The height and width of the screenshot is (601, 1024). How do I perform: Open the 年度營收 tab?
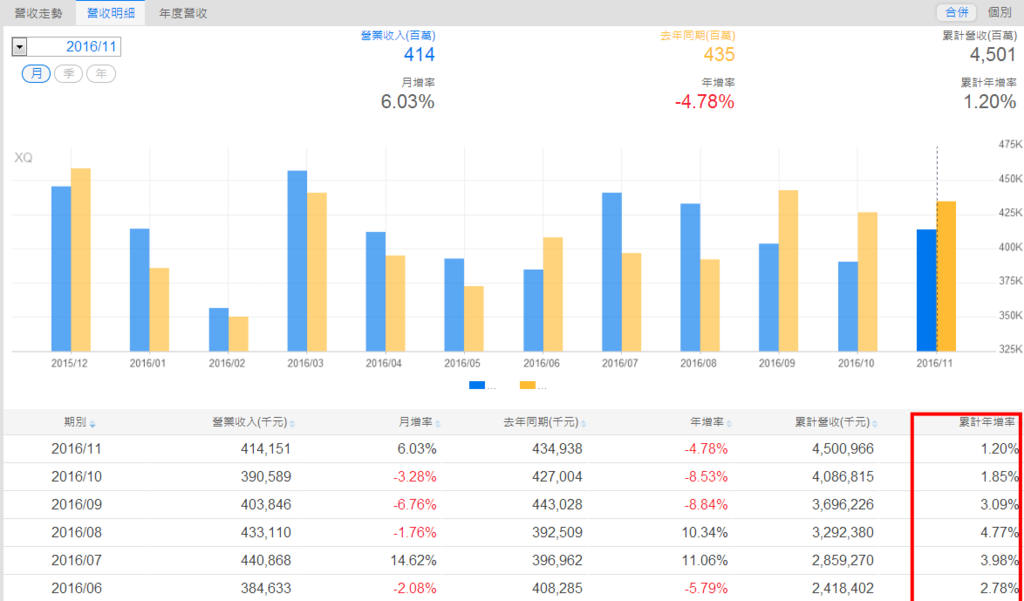pos(183,13)
